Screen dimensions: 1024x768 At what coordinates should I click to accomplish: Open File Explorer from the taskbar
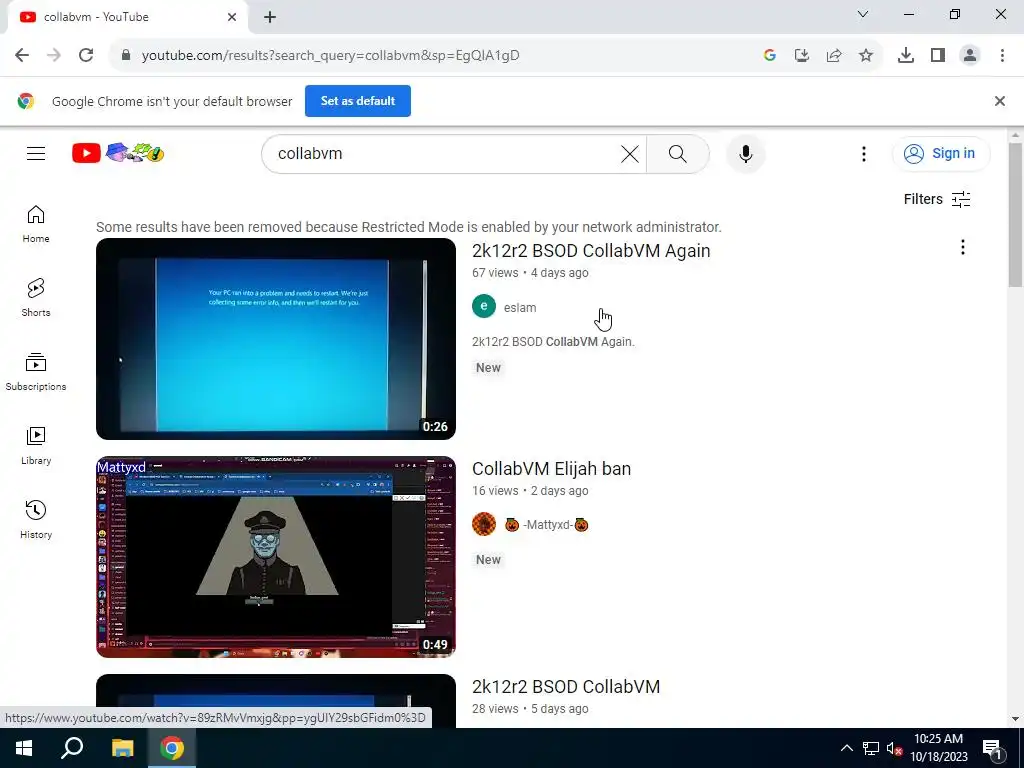(122, 748)
